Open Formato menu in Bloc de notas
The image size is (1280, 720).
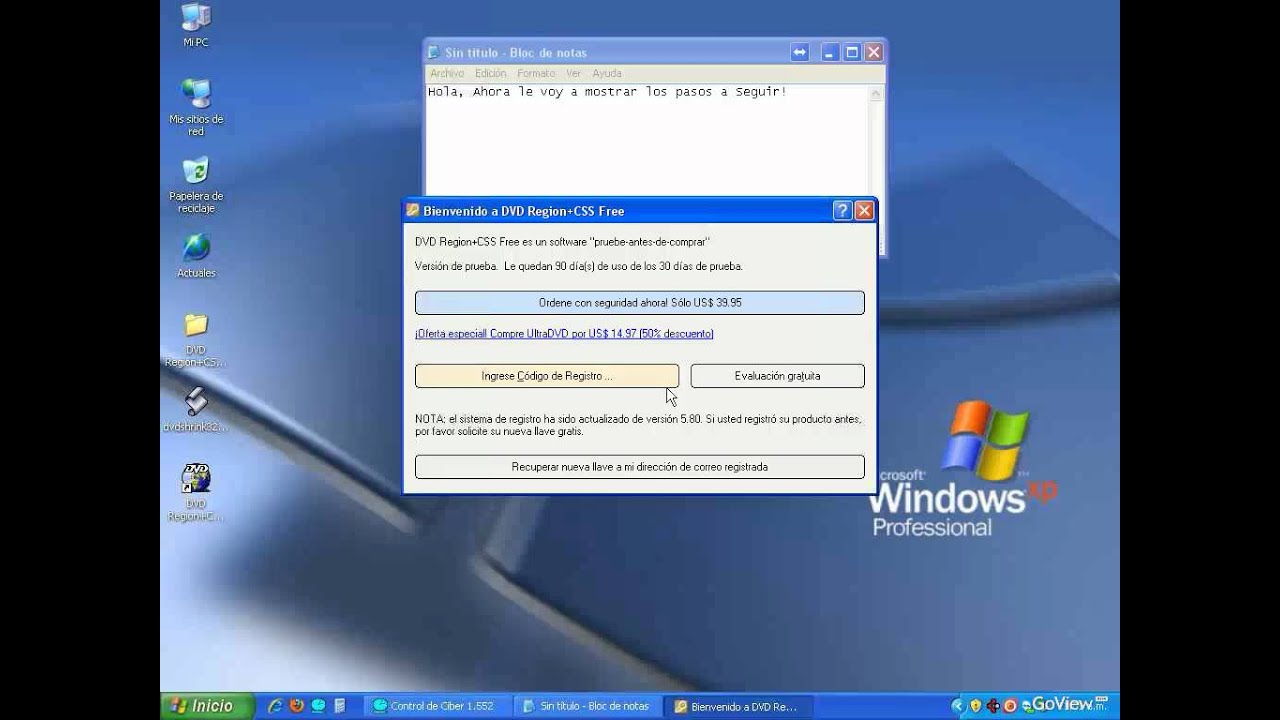coord(536,73)
